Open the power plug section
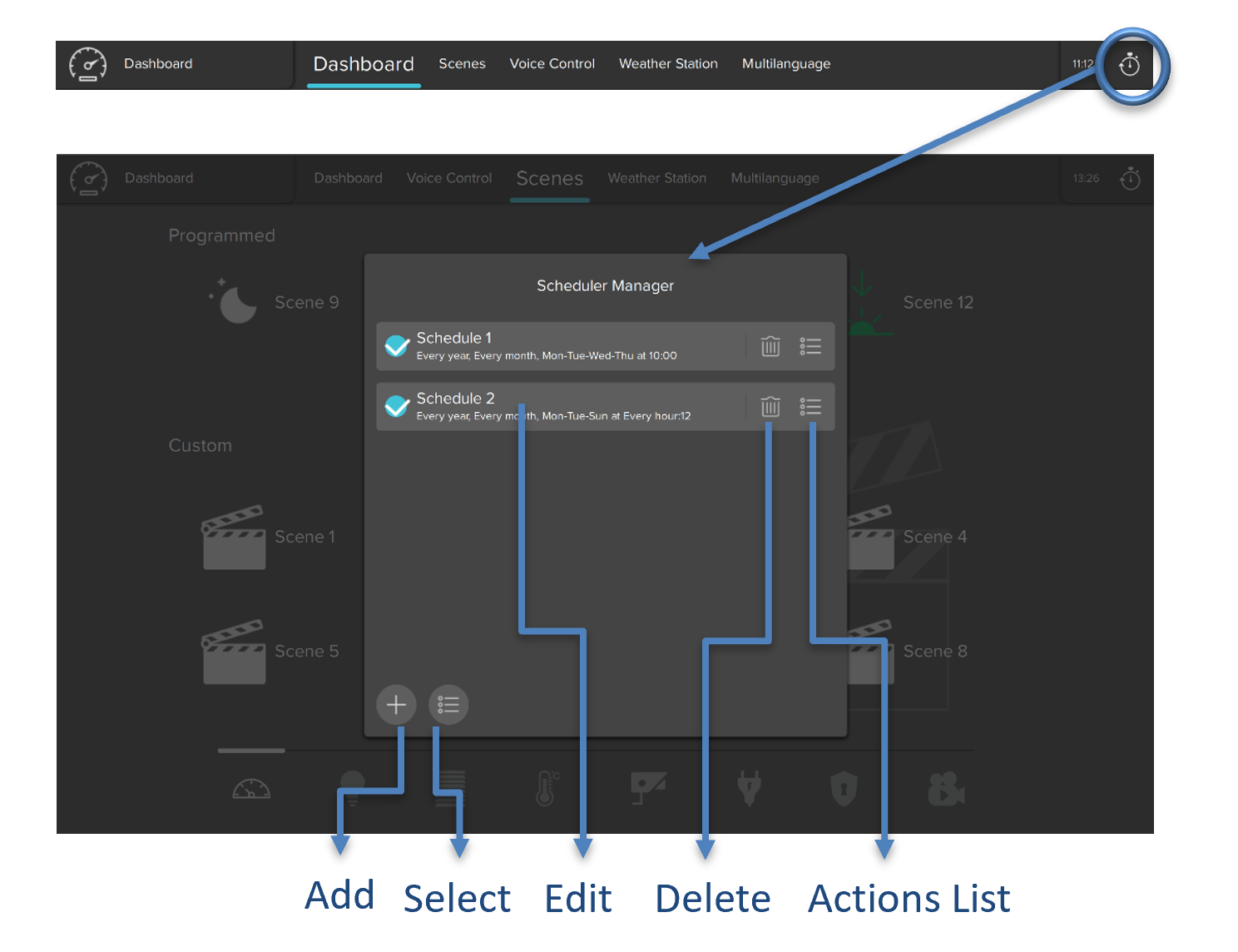Screen dimensions: 1238x952 tap(749, 788)
